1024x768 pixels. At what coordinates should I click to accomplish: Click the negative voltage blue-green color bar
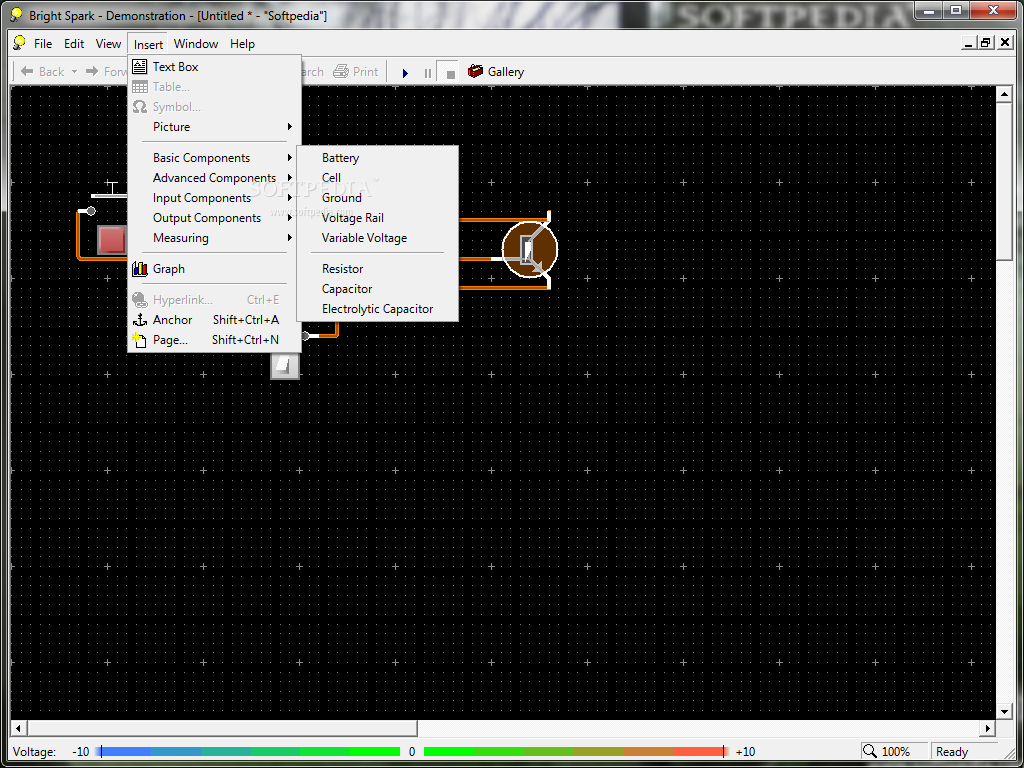click(x=250, y=752)
